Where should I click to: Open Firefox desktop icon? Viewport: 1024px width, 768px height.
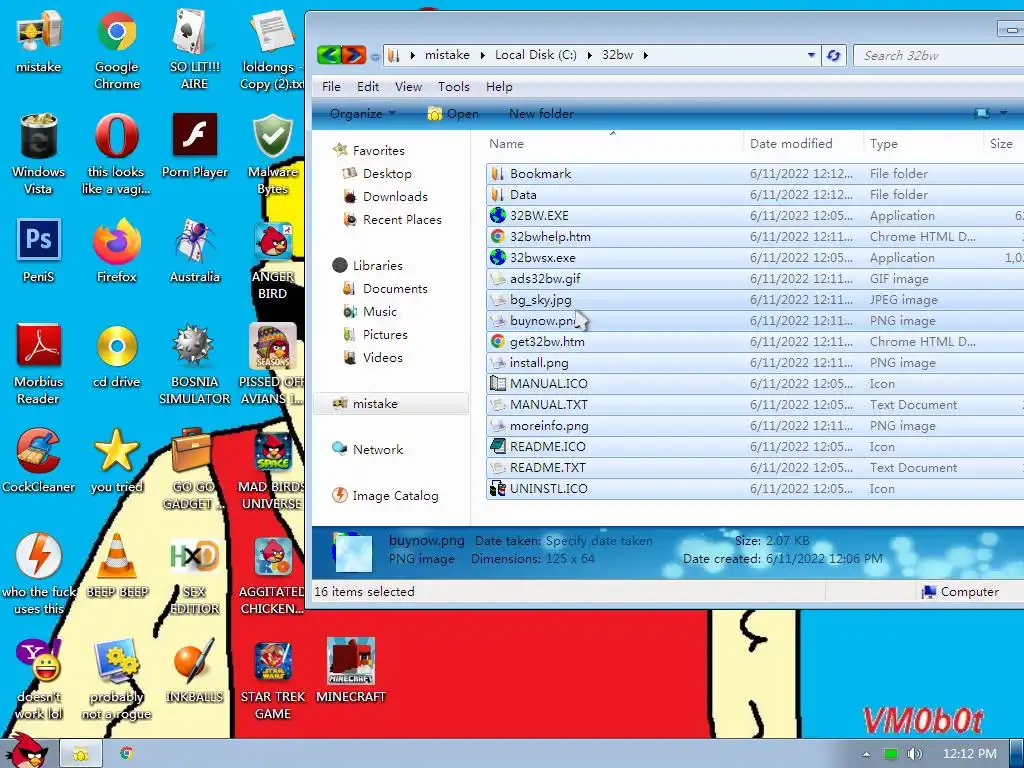(x=117, y=250)
